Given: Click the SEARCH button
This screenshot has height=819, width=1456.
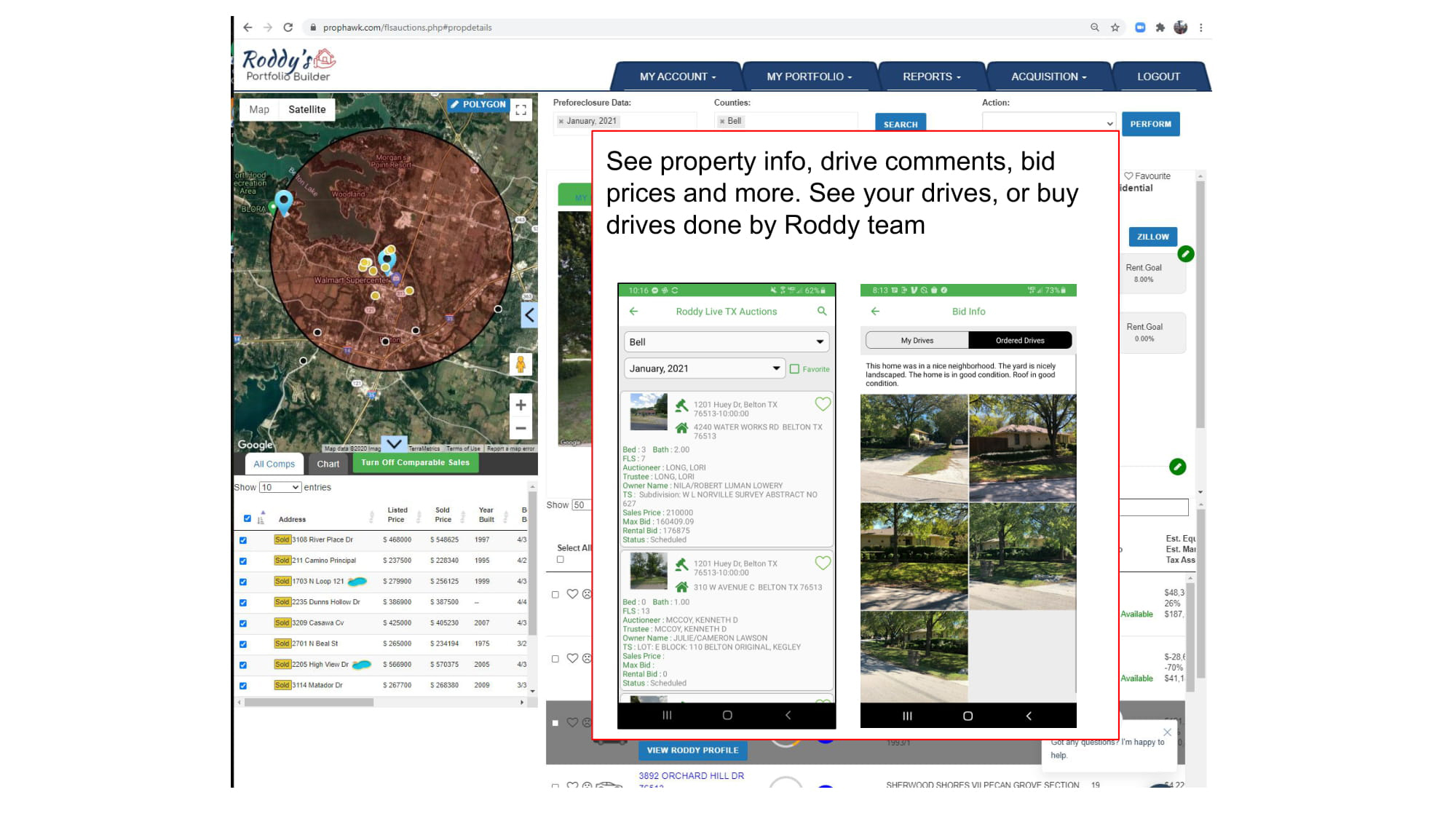Looking at the screenshot, I should (901, 124).
